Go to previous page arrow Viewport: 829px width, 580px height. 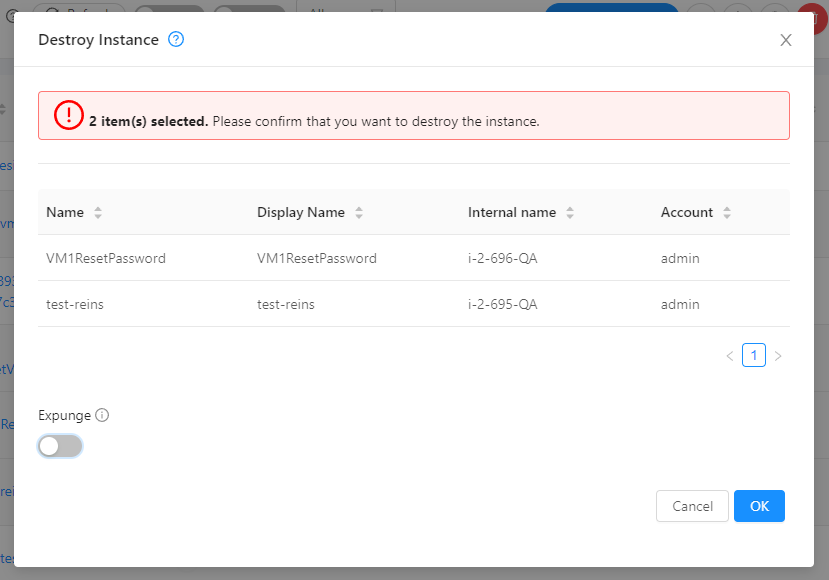pyautogui.click(x=730, y=355)
